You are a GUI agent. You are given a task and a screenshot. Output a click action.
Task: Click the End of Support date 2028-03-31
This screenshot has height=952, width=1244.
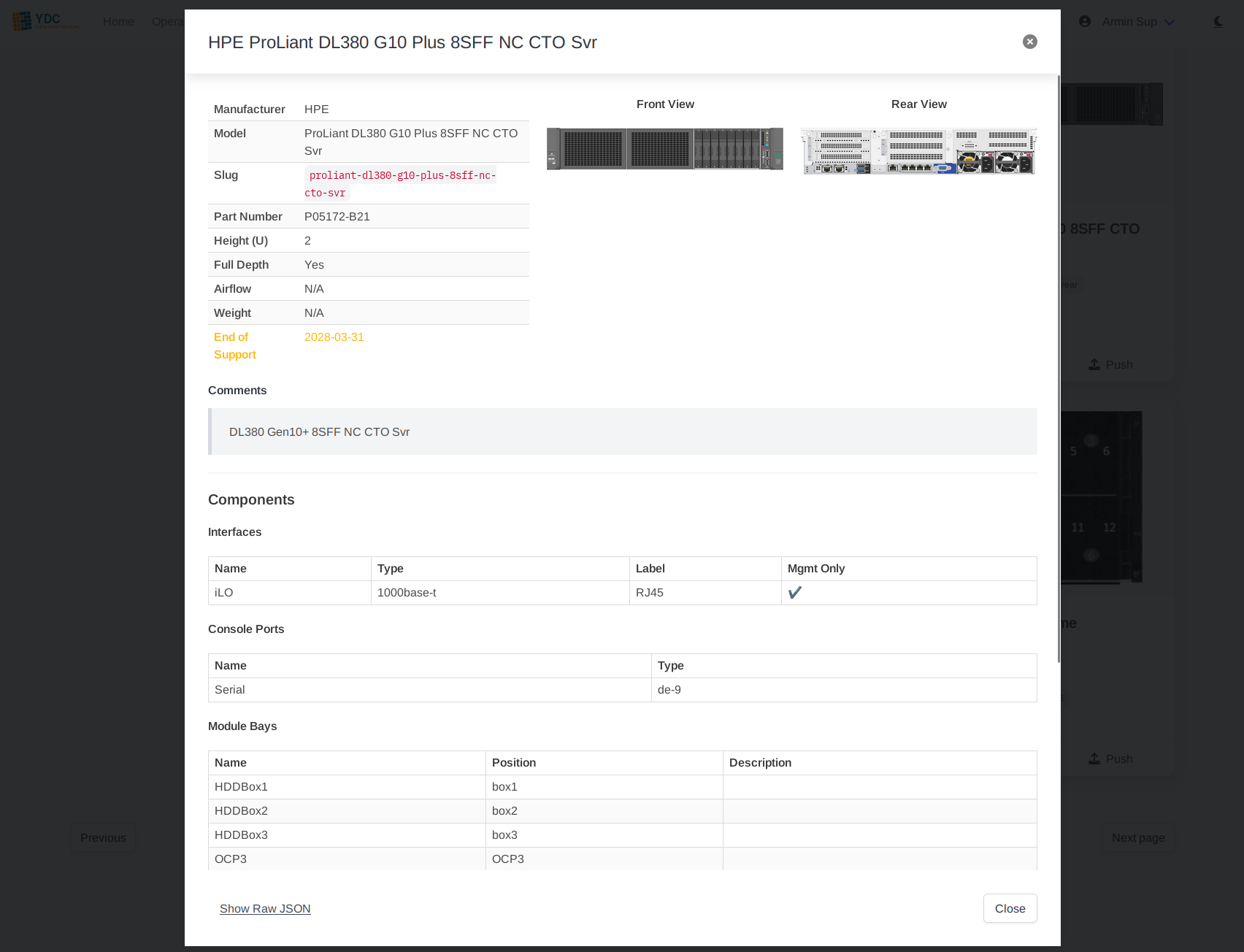tap(334, 337)
